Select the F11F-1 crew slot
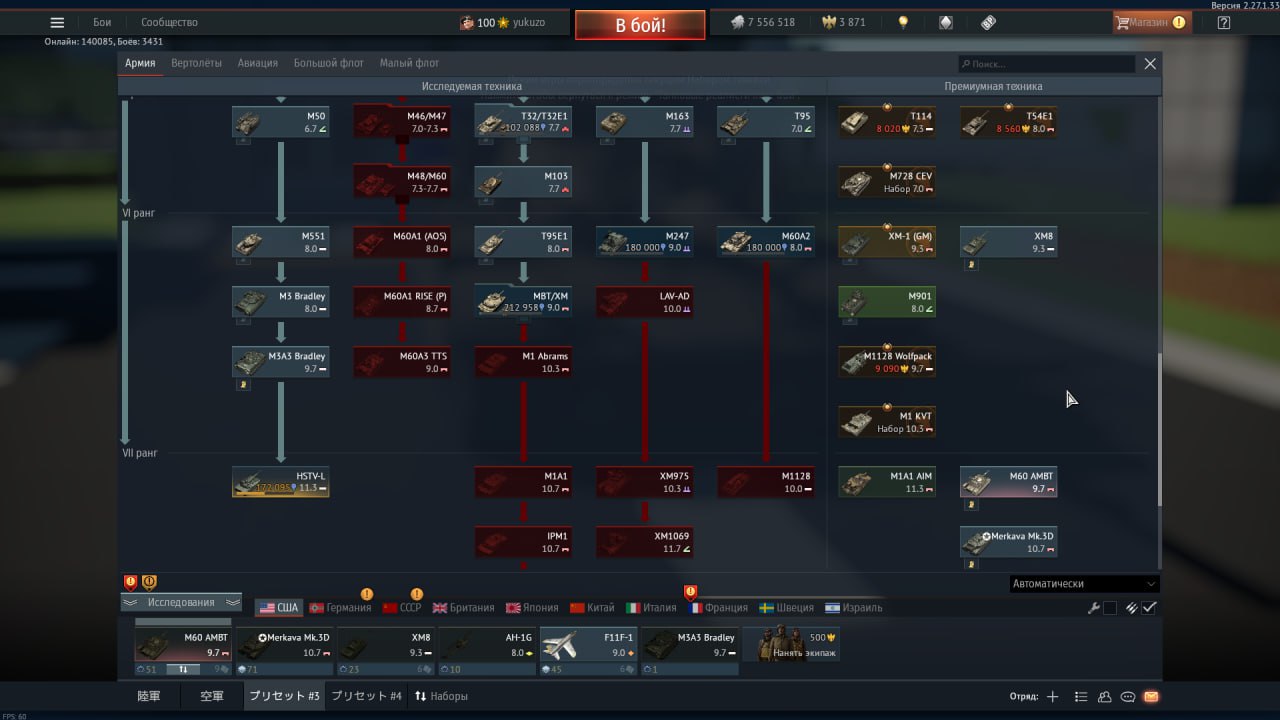Screen dimensions: 1280x720 (589, 645)
